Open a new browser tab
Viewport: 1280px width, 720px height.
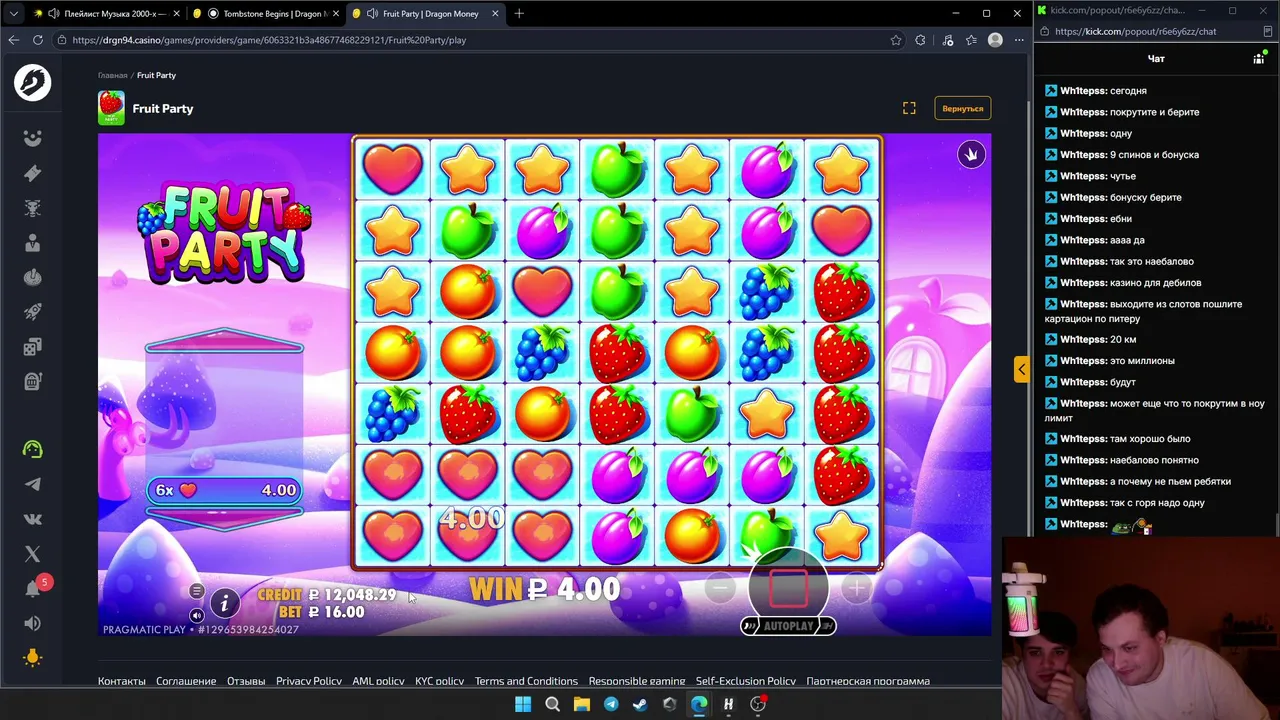(519, 14)
